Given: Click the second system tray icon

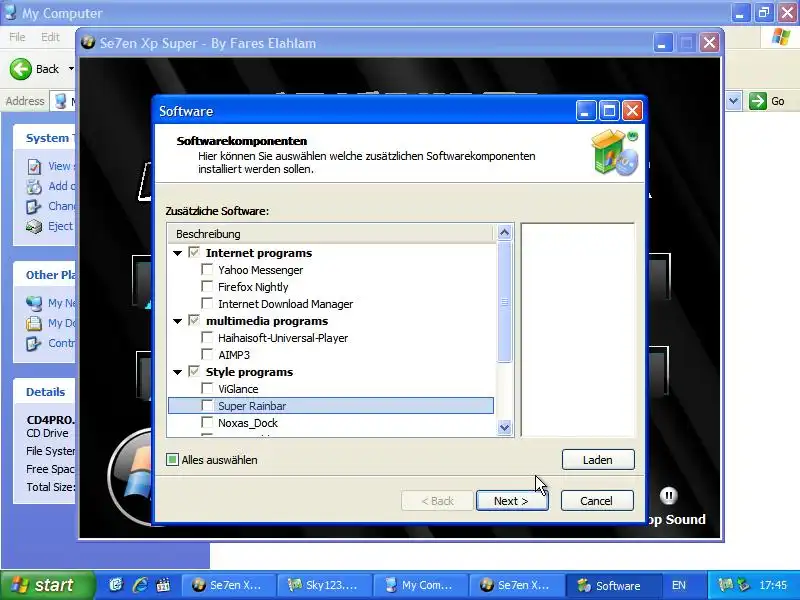Looking at the screenshot, I should tap(744, 585).
